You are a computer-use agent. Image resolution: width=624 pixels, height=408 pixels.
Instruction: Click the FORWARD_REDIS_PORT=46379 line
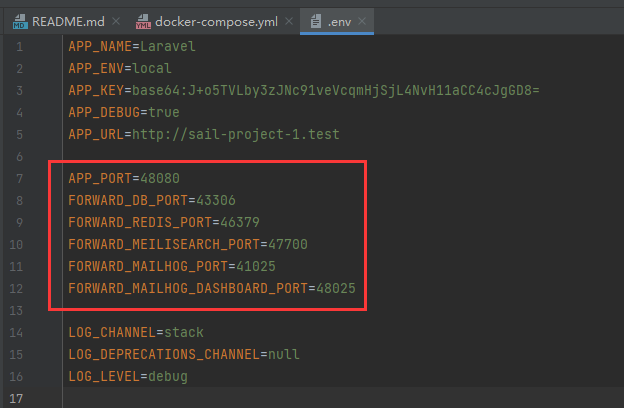click(x=164, y=222)
